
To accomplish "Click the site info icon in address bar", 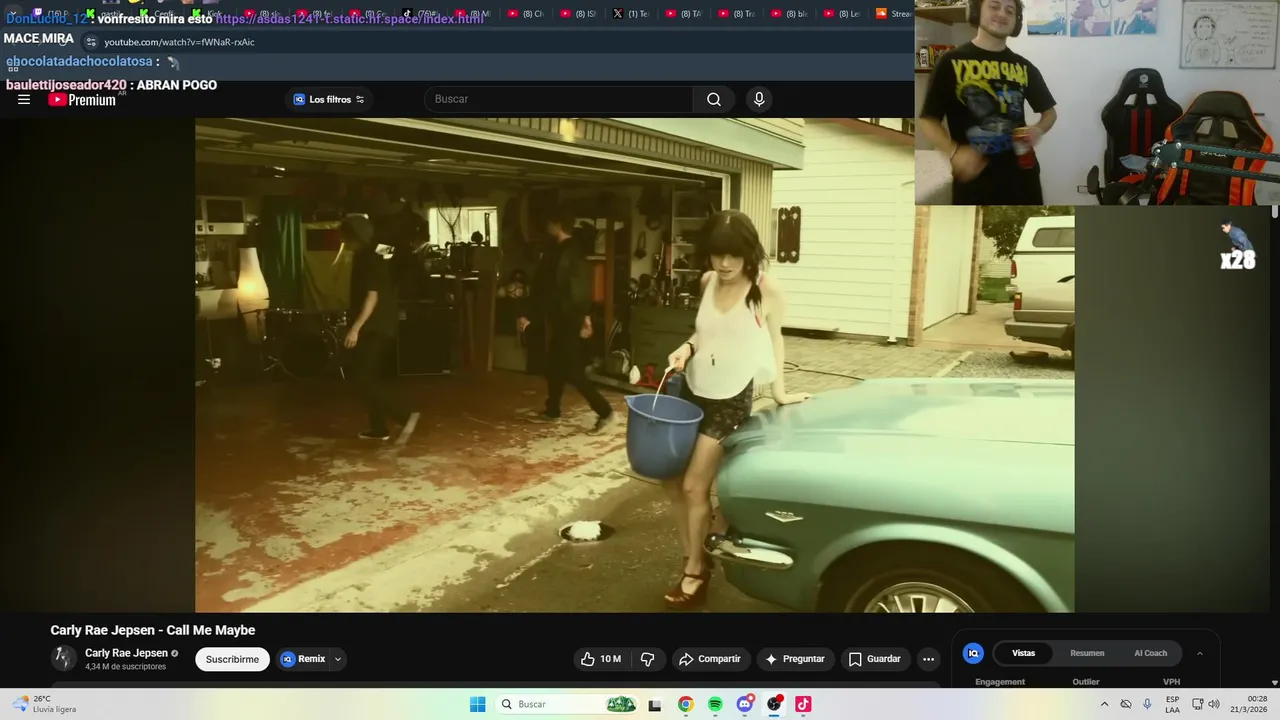I will coord(91,42).
